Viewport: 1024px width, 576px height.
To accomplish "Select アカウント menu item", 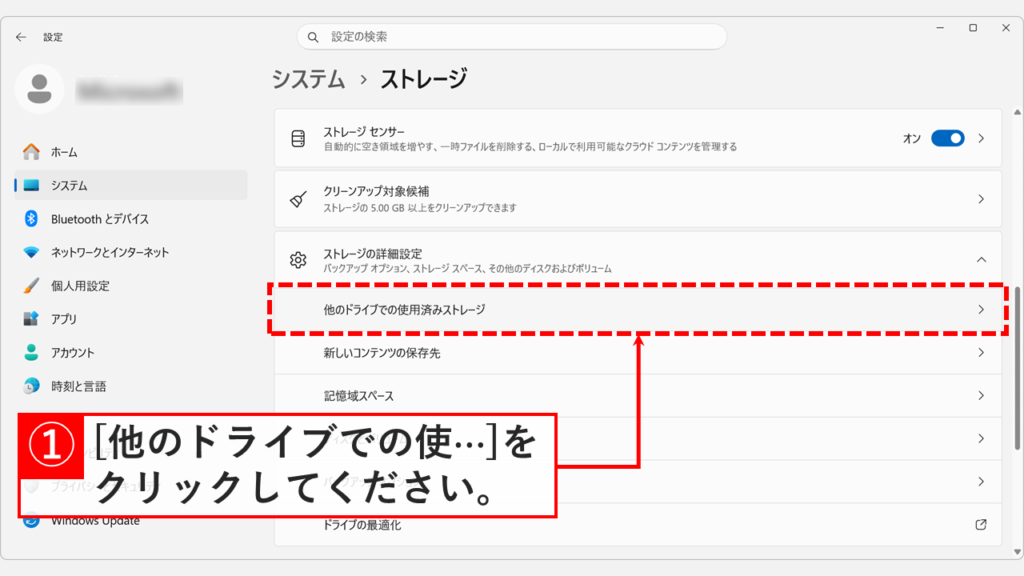I will click(x=131, y=353).
